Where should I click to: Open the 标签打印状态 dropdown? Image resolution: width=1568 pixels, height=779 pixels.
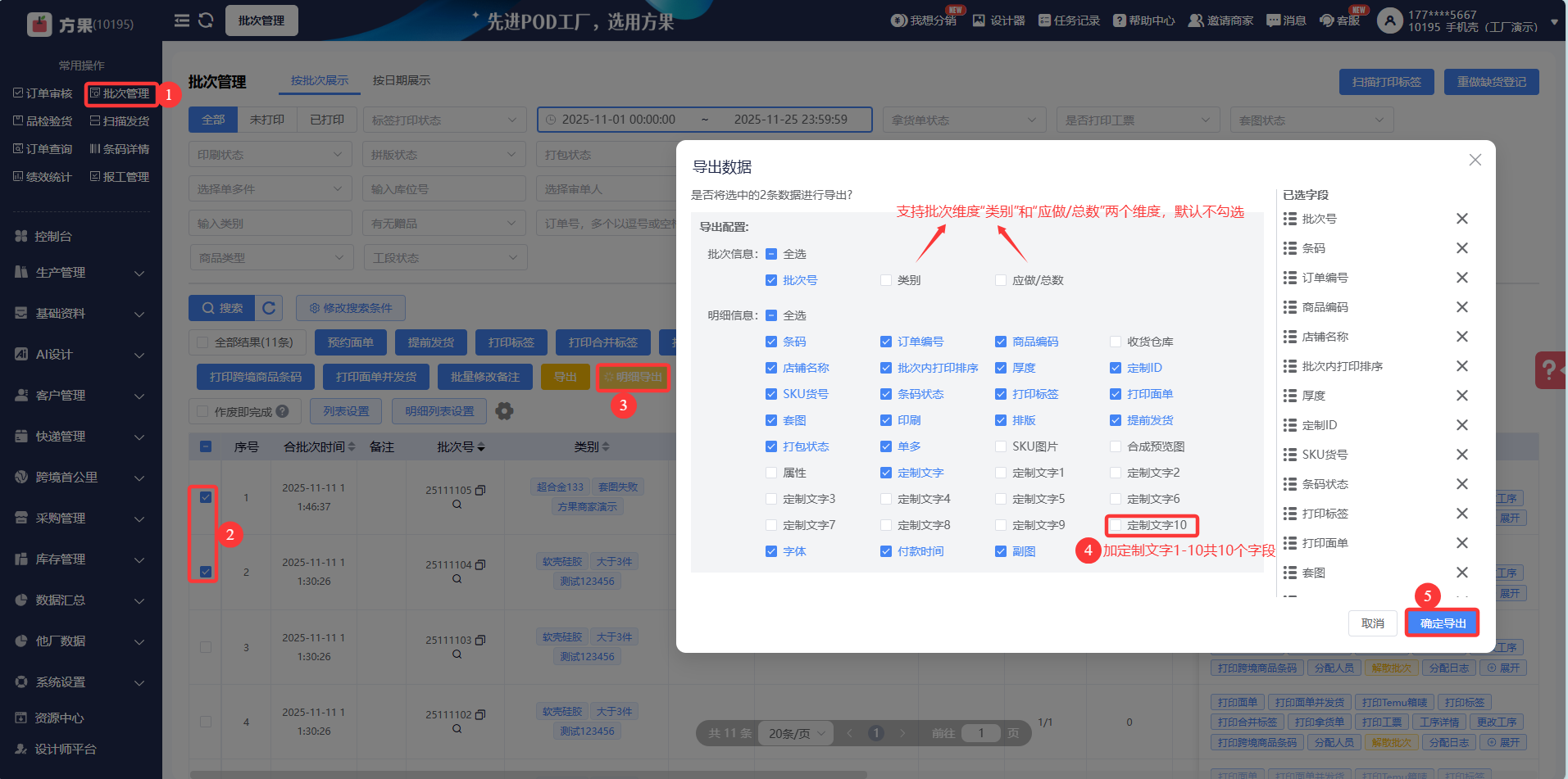[x=444, y=120]
